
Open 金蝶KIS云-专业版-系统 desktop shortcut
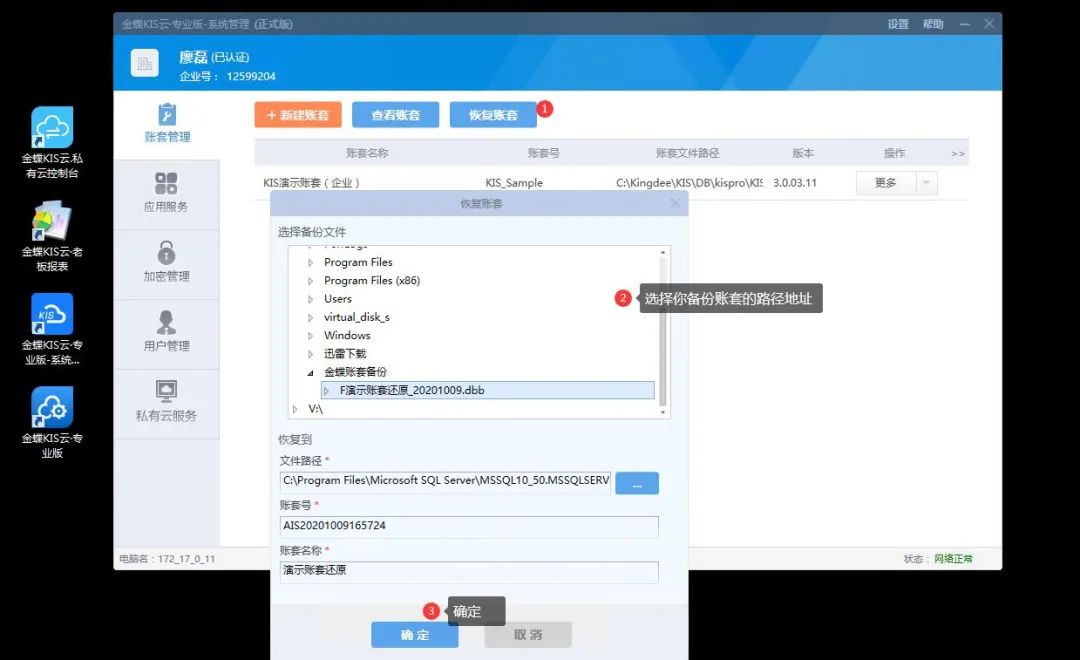(52, 329)
